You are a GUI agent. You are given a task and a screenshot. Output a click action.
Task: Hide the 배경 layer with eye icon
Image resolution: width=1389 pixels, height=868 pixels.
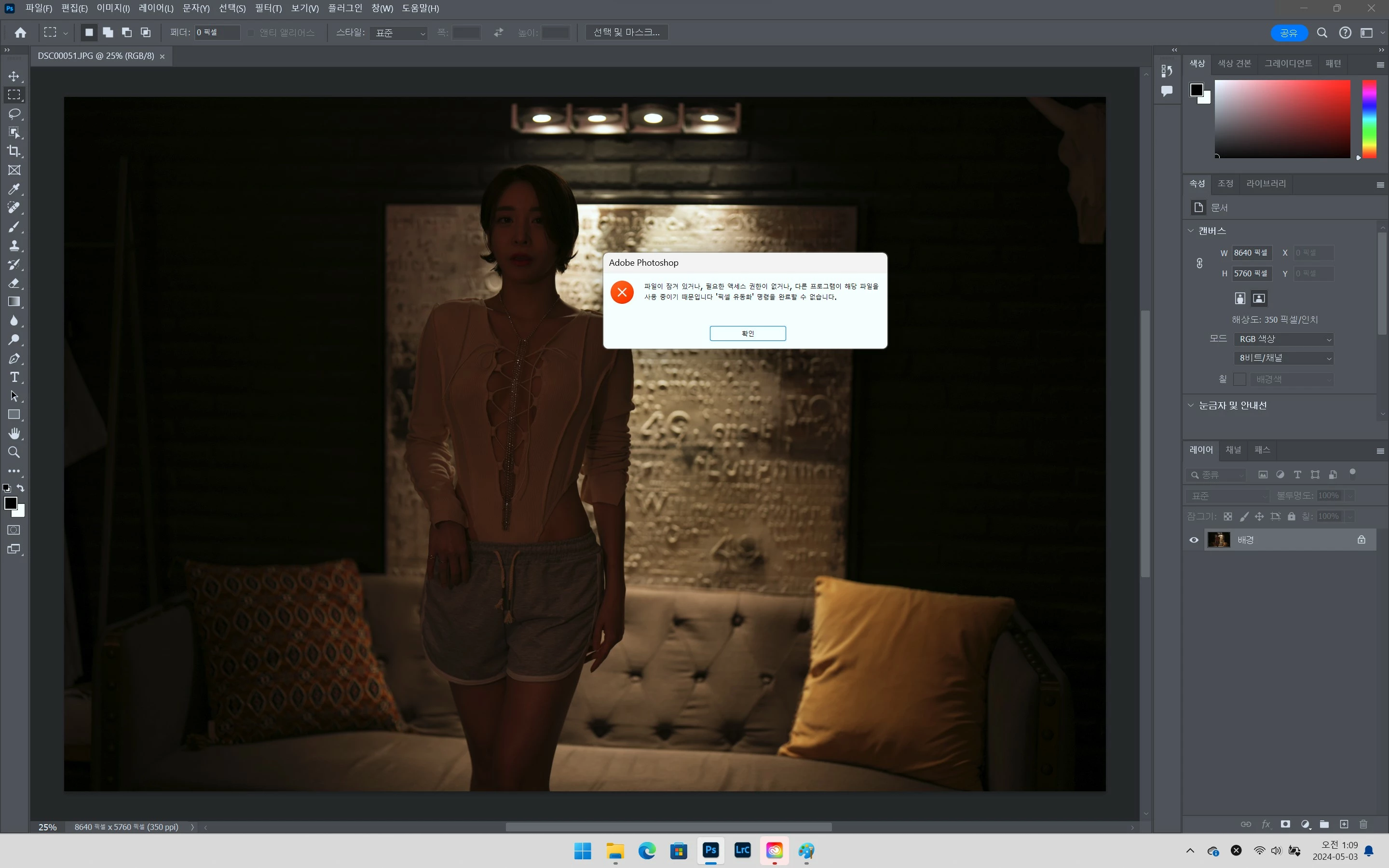tap(1194, 540)
